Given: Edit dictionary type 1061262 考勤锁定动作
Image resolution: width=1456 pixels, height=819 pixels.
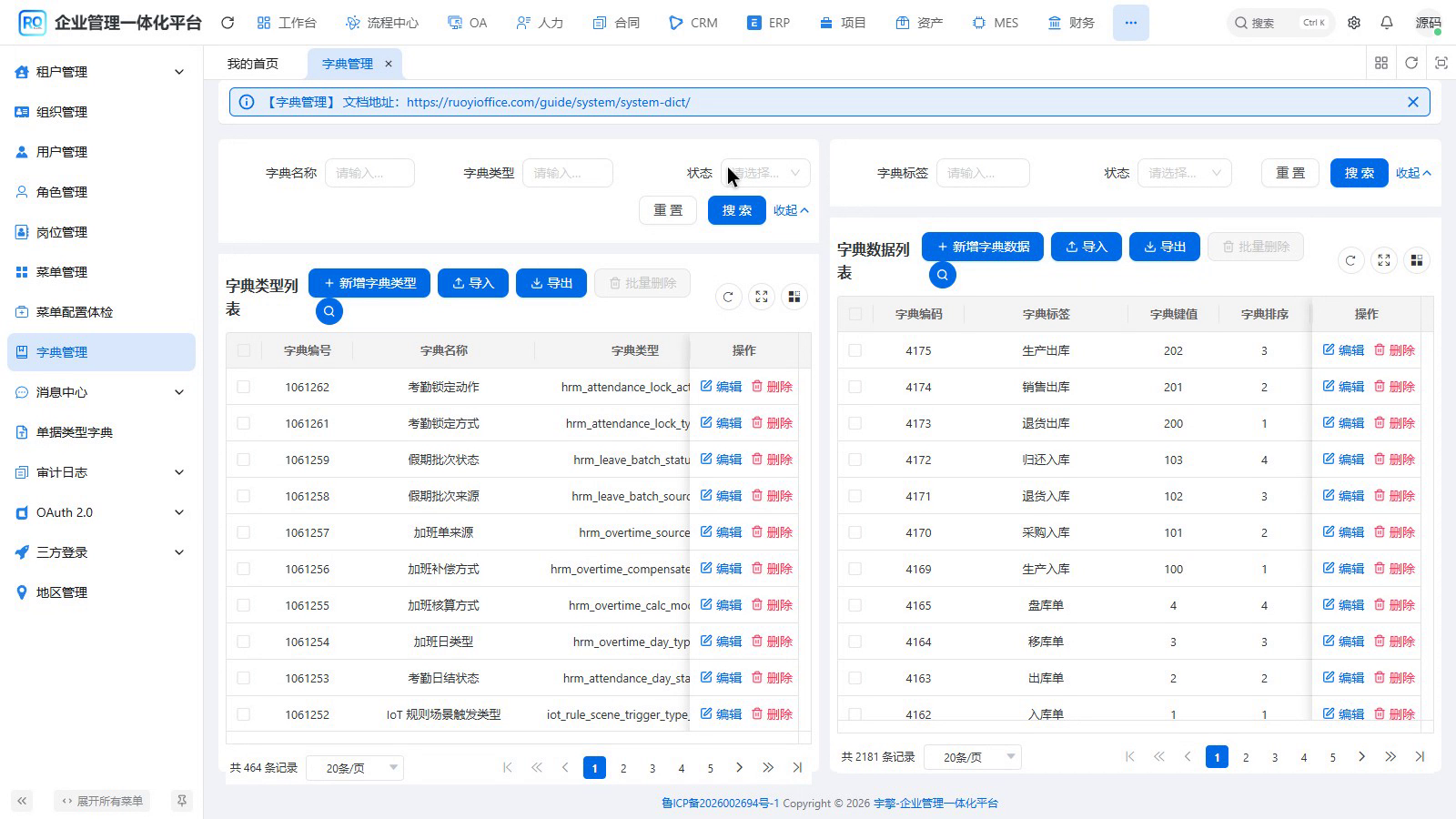Looking at the screenshot, I should (x=721, y=387).
